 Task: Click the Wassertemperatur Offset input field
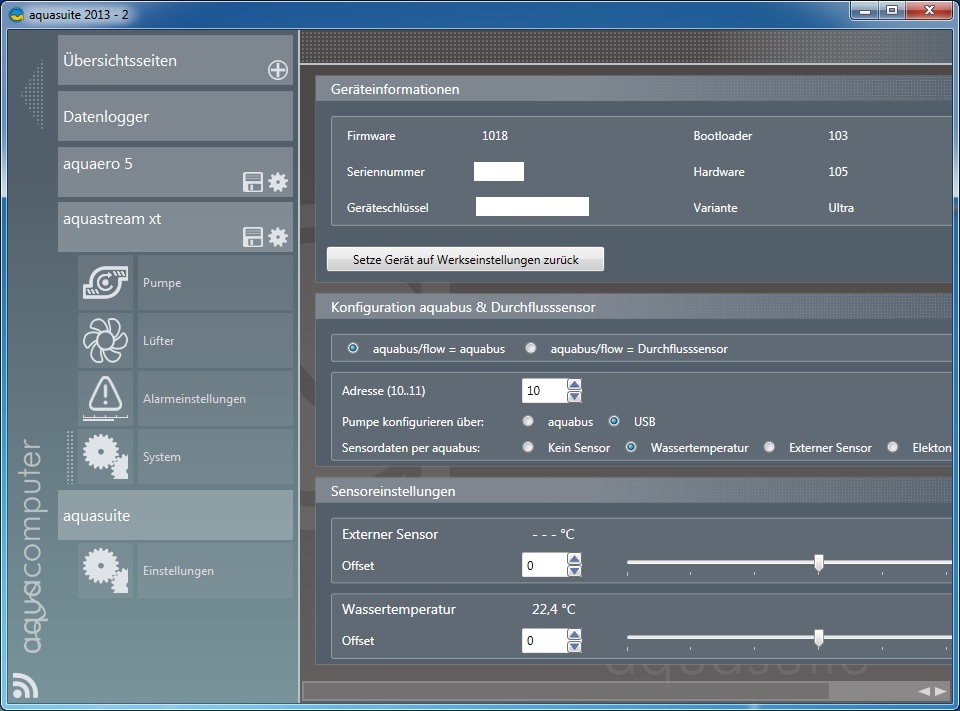[x=543, y=641]
